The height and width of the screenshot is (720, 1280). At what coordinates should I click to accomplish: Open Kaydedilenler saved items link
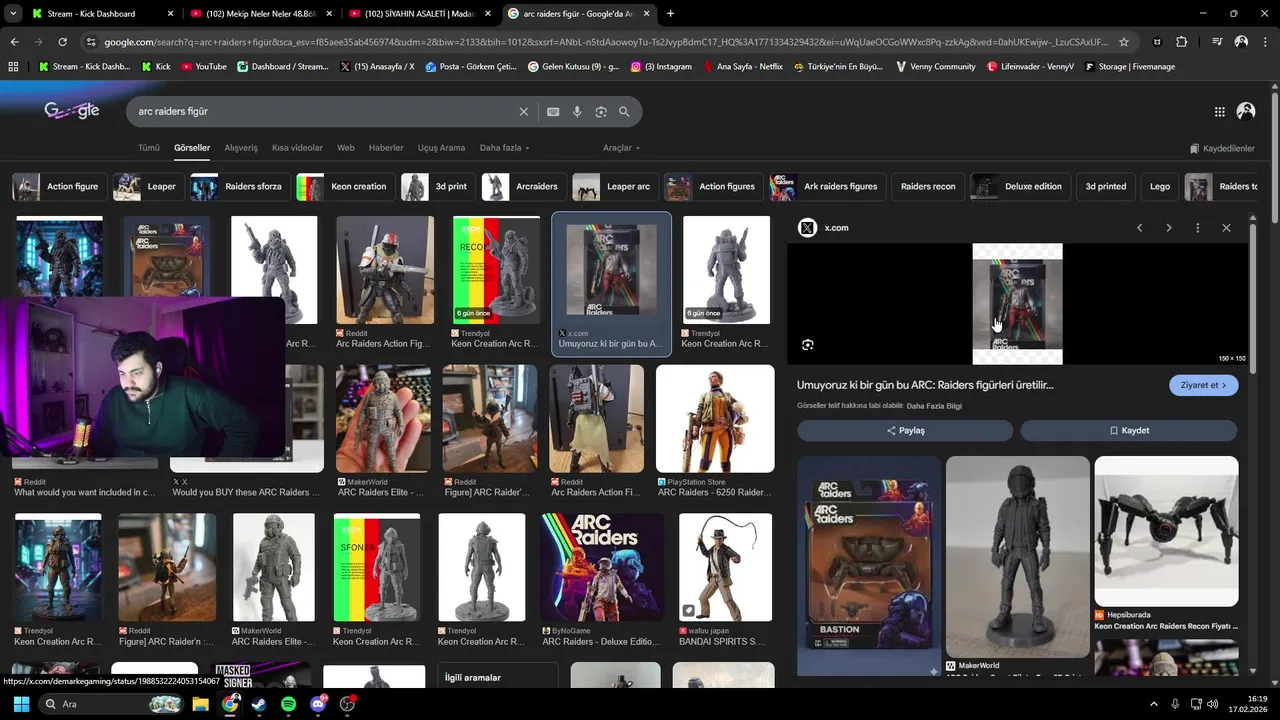(x=1222, y=148)
